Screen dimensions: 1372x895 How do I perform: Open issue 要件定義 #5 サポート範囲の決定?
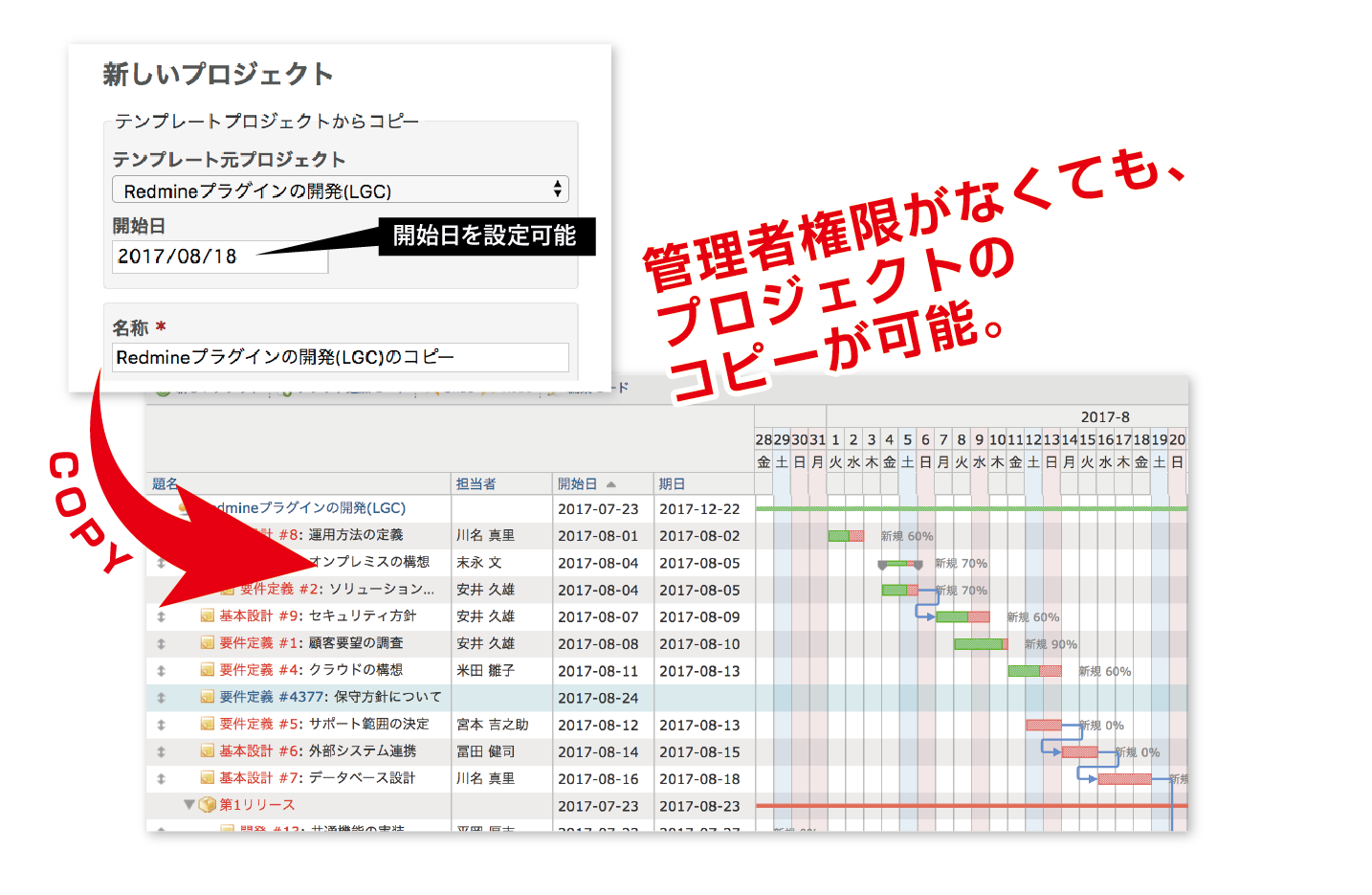325,725
